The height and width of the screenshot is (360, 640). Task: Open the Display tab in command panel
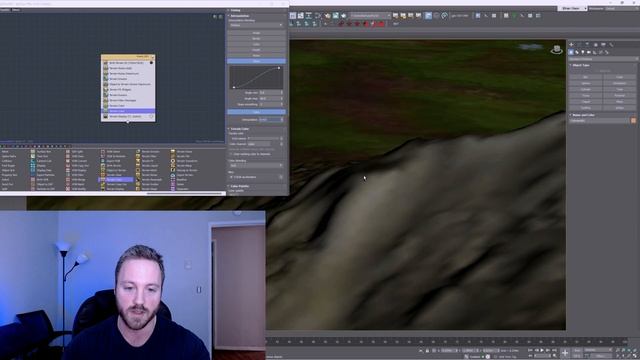tap(603, 44)
